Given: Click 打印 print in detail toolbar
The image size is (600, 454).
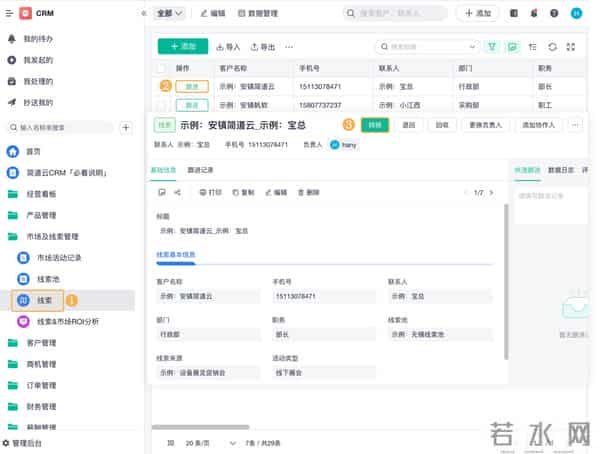Looking at the screenshot, I should 210,192.
